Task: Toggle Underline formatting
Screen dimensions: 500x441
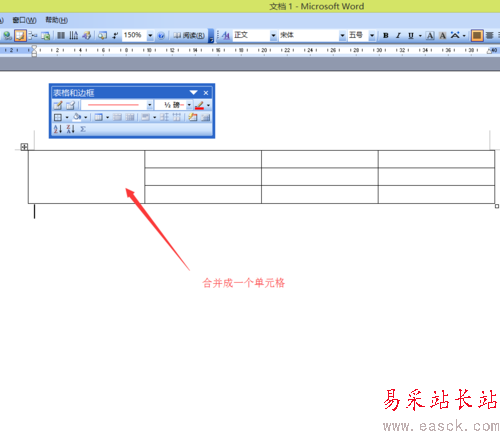Action: (411, 35)
